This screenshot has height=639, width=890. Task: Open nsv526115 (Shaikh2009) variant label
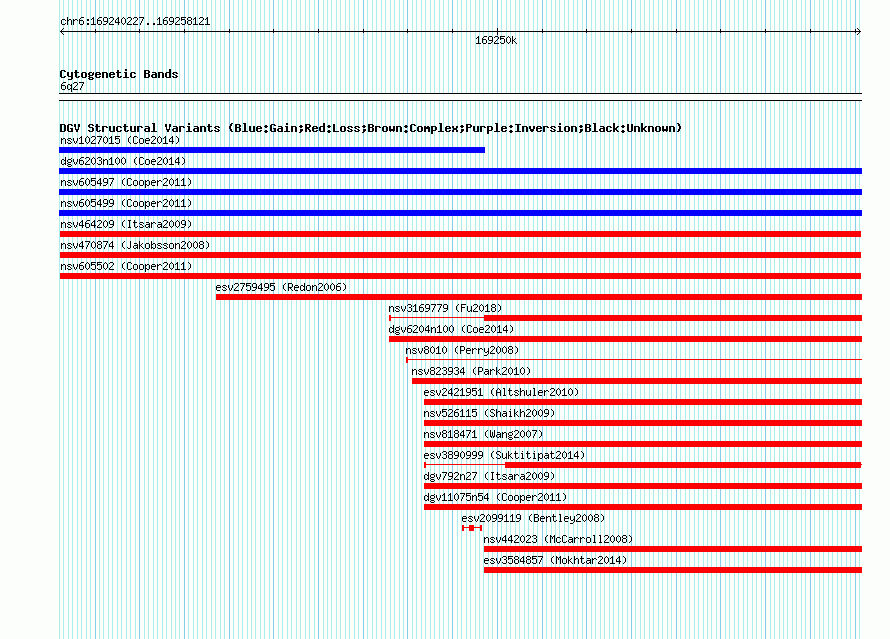[x=489, y=413]
